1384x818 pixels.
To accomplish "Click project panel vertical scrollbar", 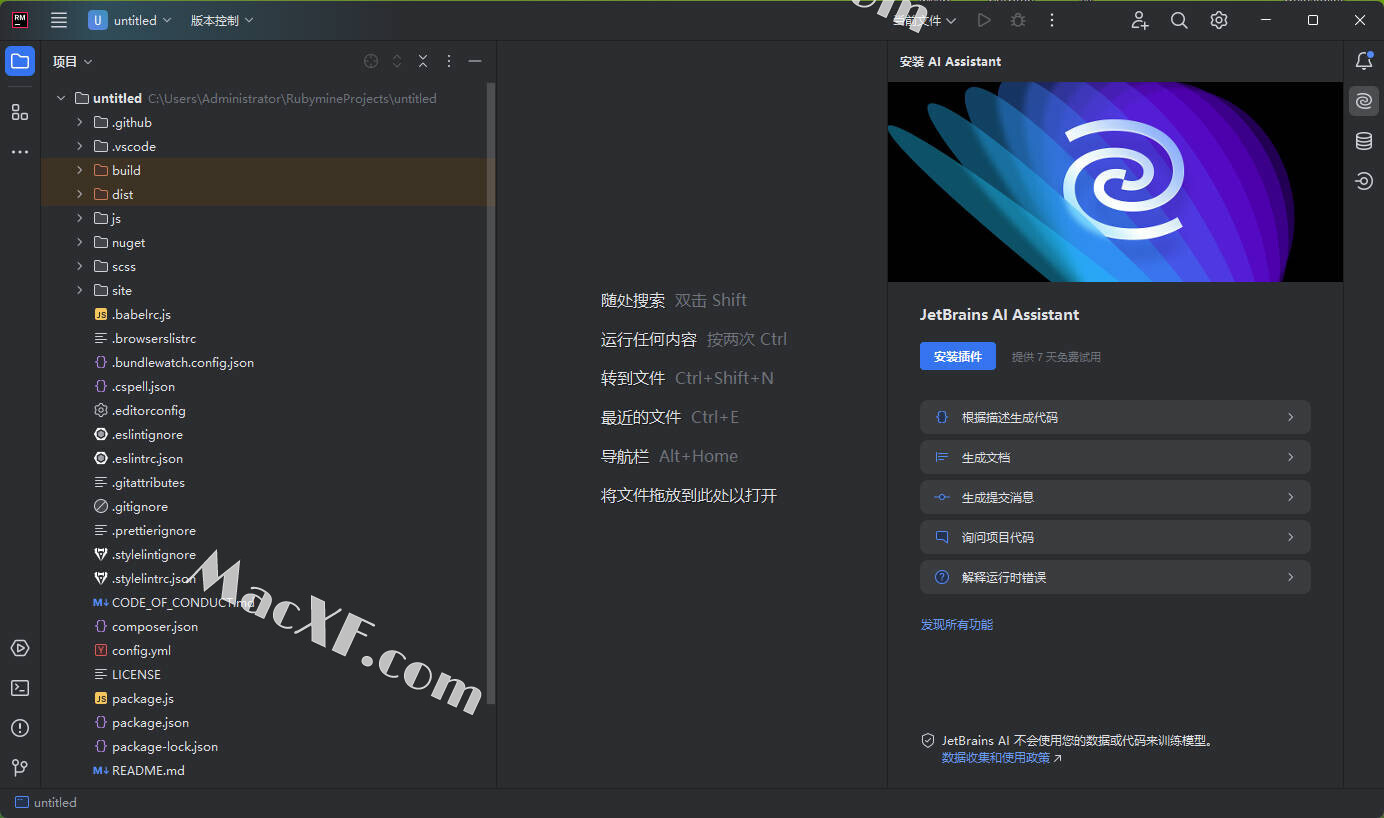I will tap(490, 393).
